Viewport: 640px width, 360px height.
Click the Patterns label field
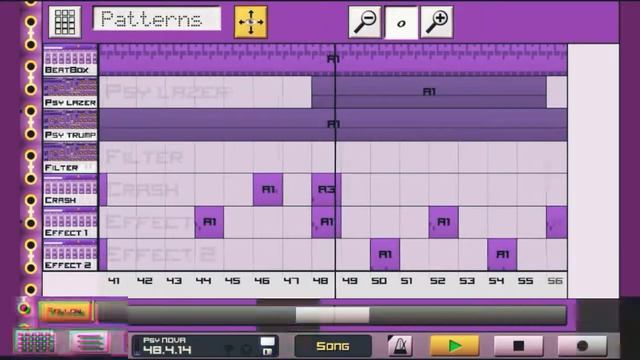point(157,19)
